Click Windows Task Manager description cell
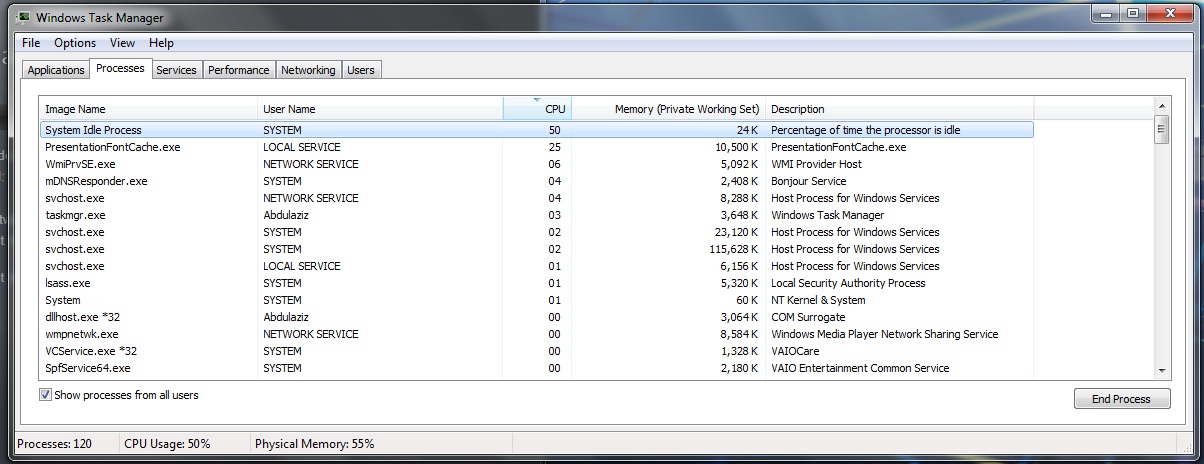This screenshot has height=464, width=1204. [827, 215]
